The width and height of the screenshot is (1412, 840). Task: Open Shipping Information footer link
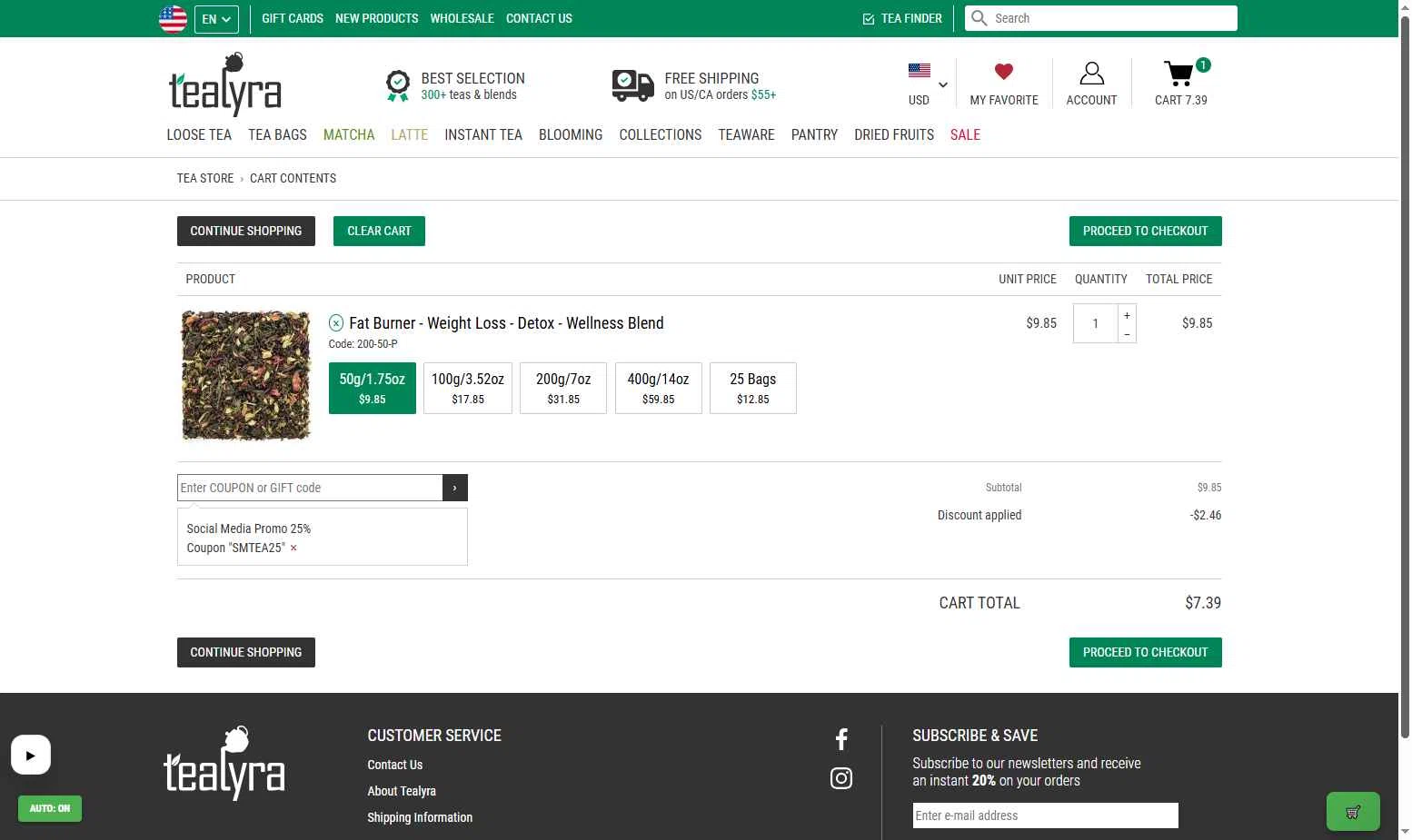pos(420,817)
